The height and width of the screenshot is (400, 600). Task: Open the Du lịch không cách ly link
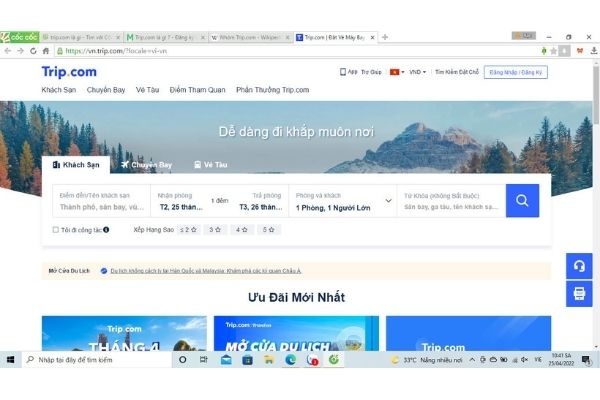click(x=206, y=271)
